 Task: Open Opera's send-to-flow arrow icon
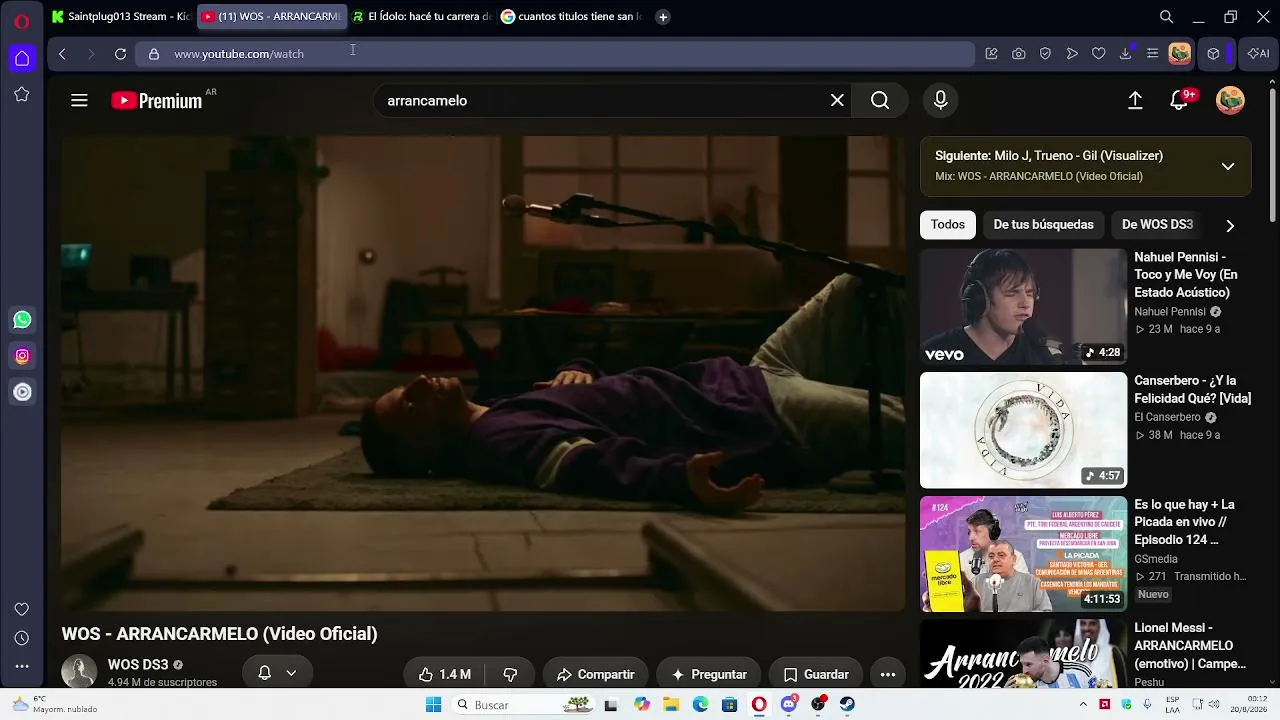[x=1072, y=54]
